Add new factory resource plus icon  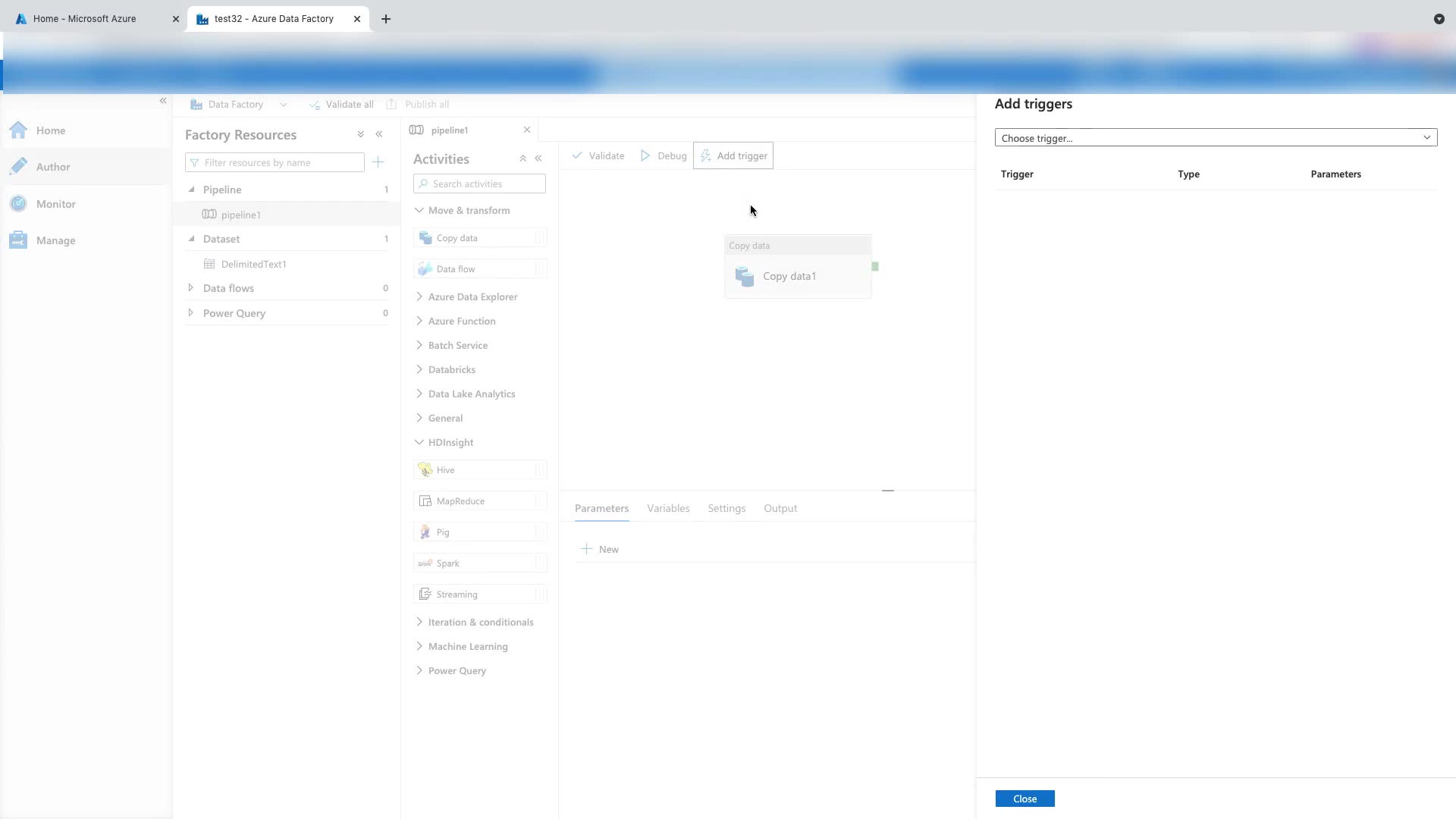tap(378, 162)
